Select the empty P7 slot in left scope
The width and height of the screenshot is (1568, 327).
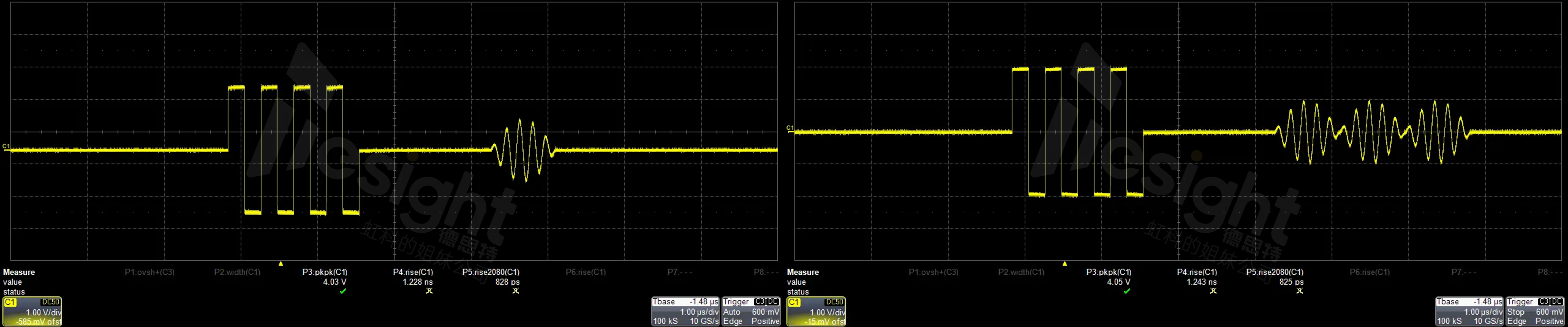click(x=680, y=272)
